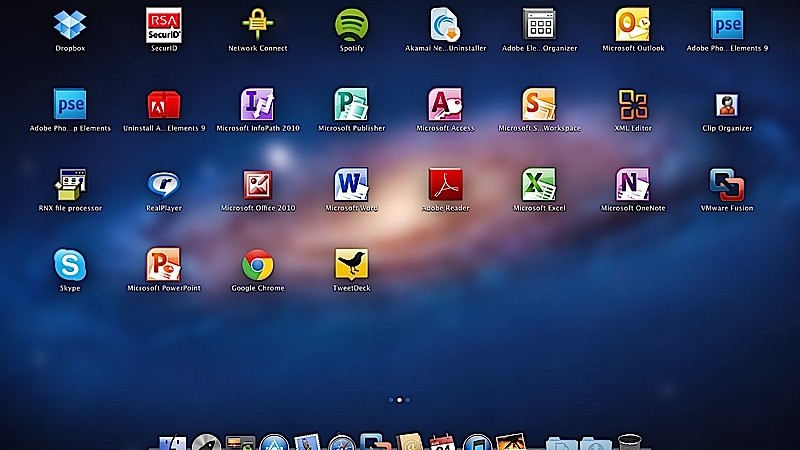
Task: Launch Adobe Reader
Action: pyautogui.click(x=445, y=184)
